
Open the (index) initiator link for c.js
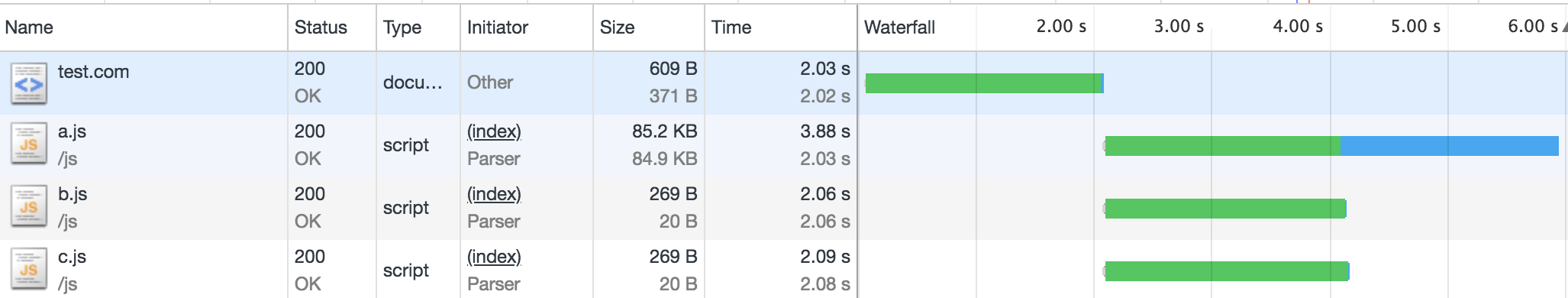[x=494, y=257]
